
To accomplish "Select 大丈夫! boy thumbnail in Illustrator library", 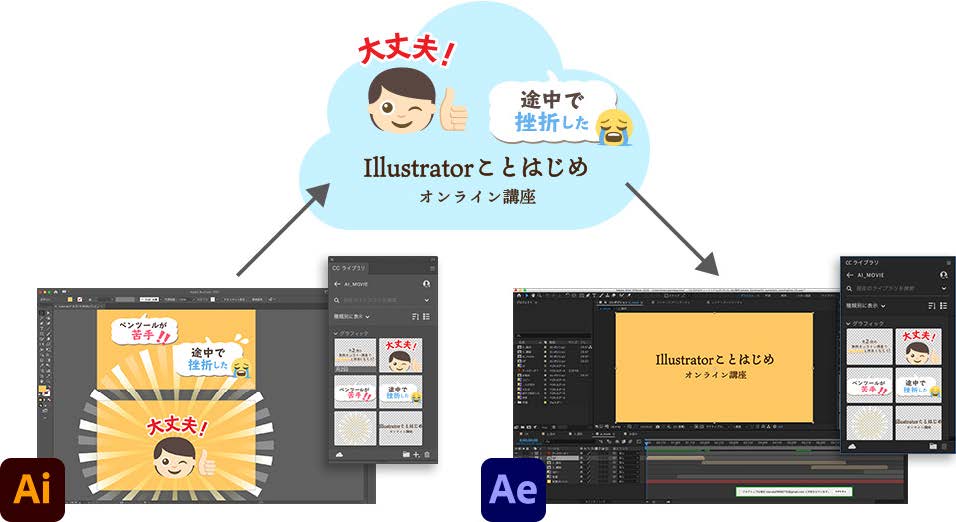I will [x=400, y=355].
